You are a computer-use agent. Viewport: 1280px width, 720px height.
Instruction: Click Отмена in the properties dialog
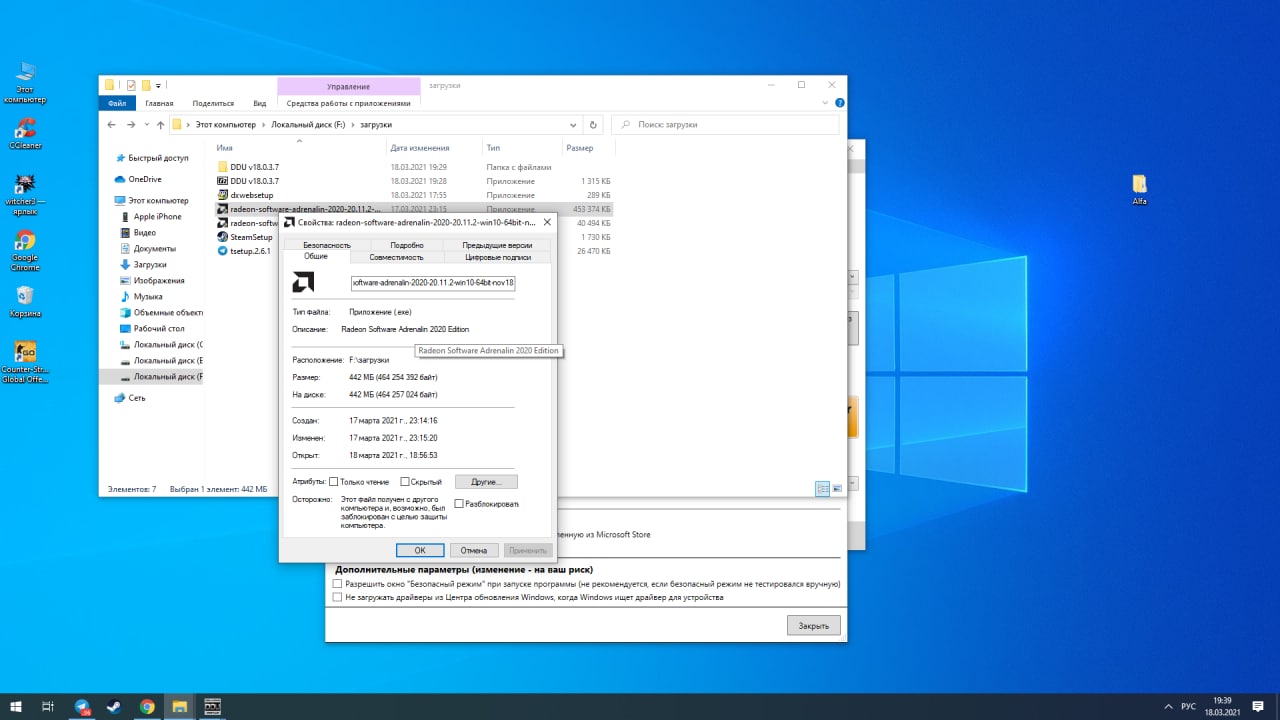pos(474,550)
